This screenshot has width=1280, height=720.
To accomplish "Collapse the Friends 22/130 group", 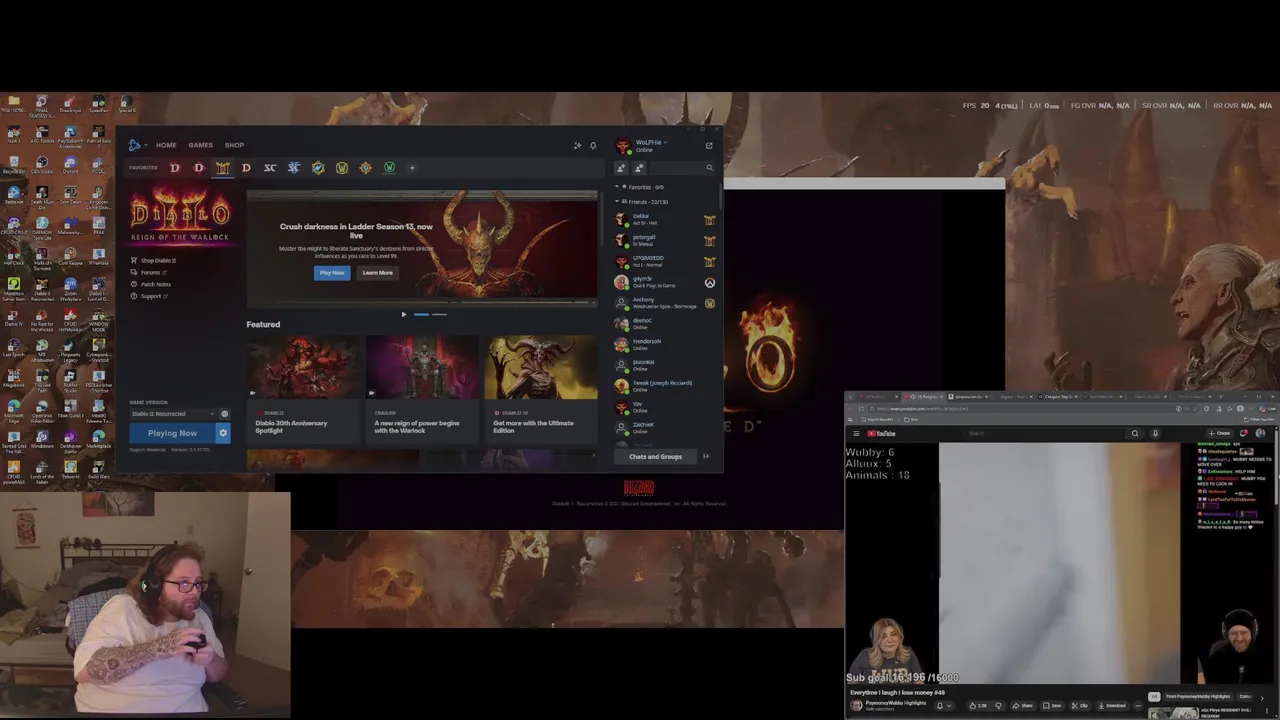I will (x=617, y=201).
